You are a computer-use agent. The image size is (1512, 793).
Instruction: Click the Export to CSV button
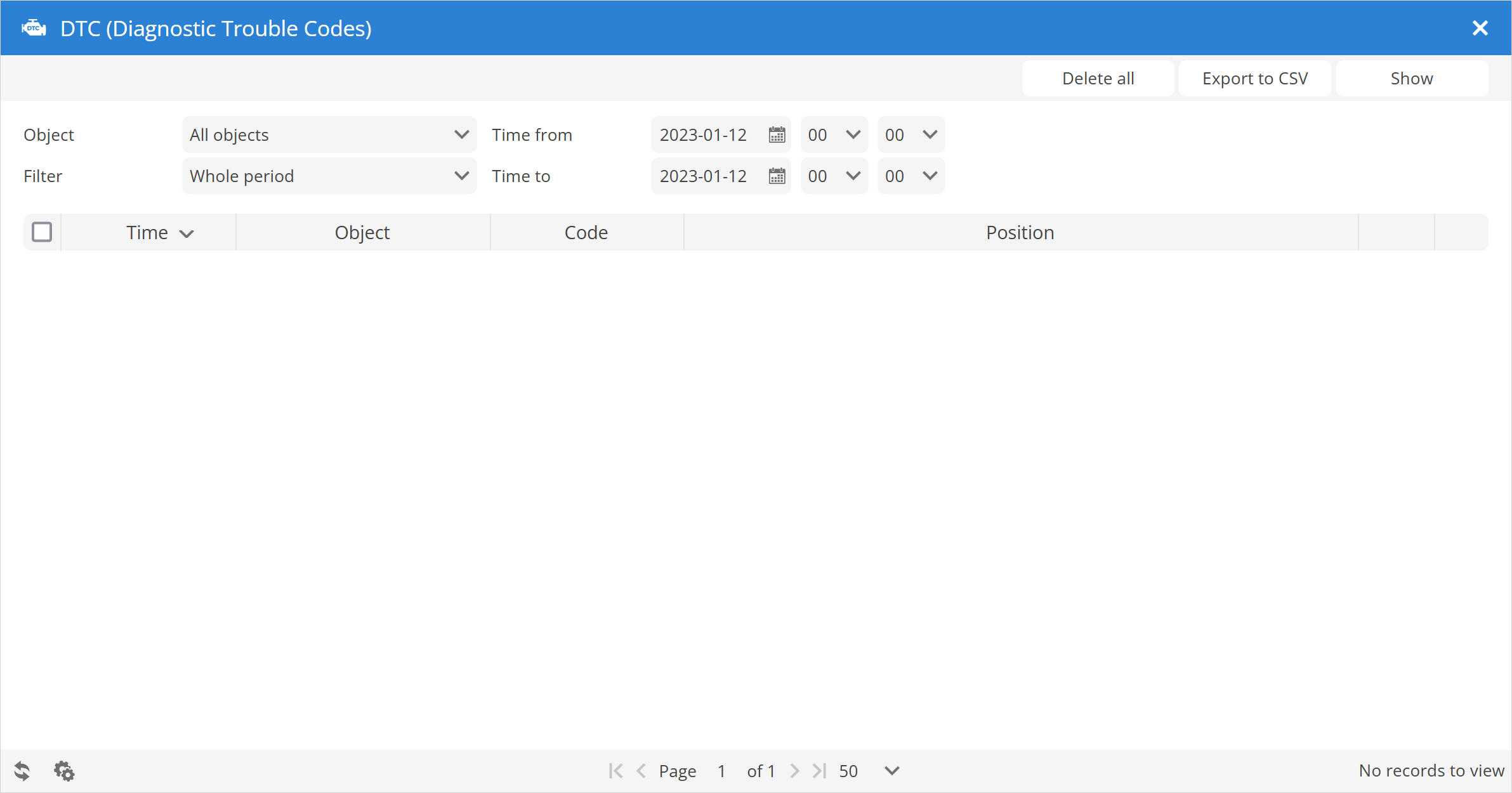(x=1254, y=79)
